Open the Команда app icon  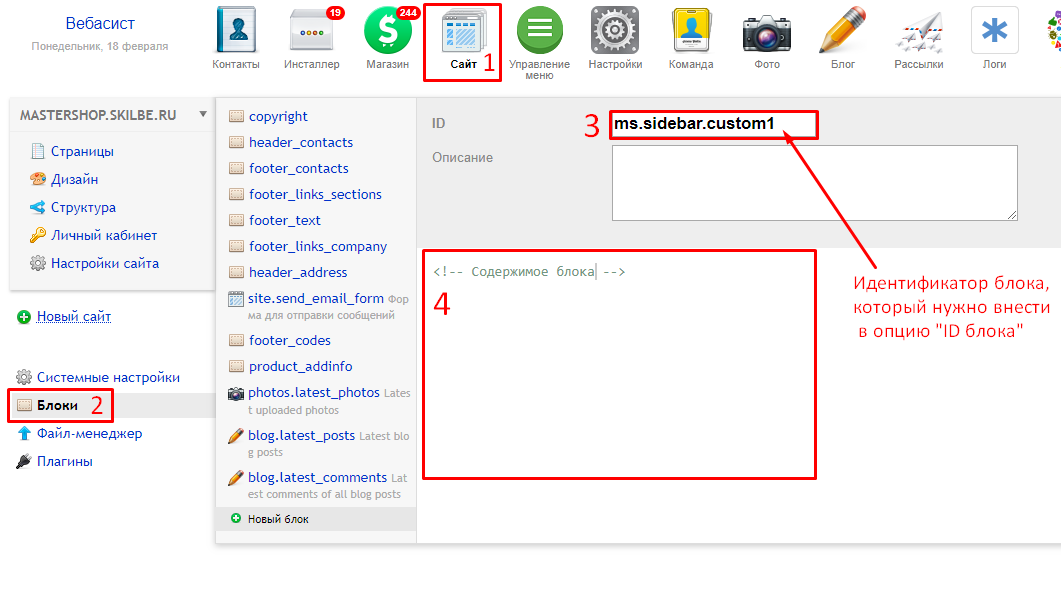tap(691, 33)
